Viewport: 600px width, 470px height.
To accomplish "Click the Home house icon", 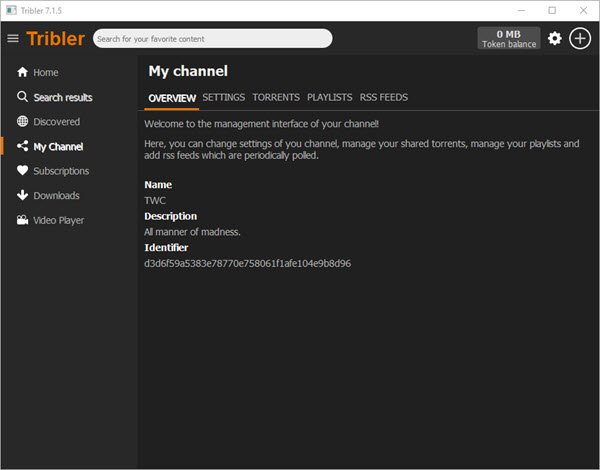I will pyautogui.click(x=23, y=72).
